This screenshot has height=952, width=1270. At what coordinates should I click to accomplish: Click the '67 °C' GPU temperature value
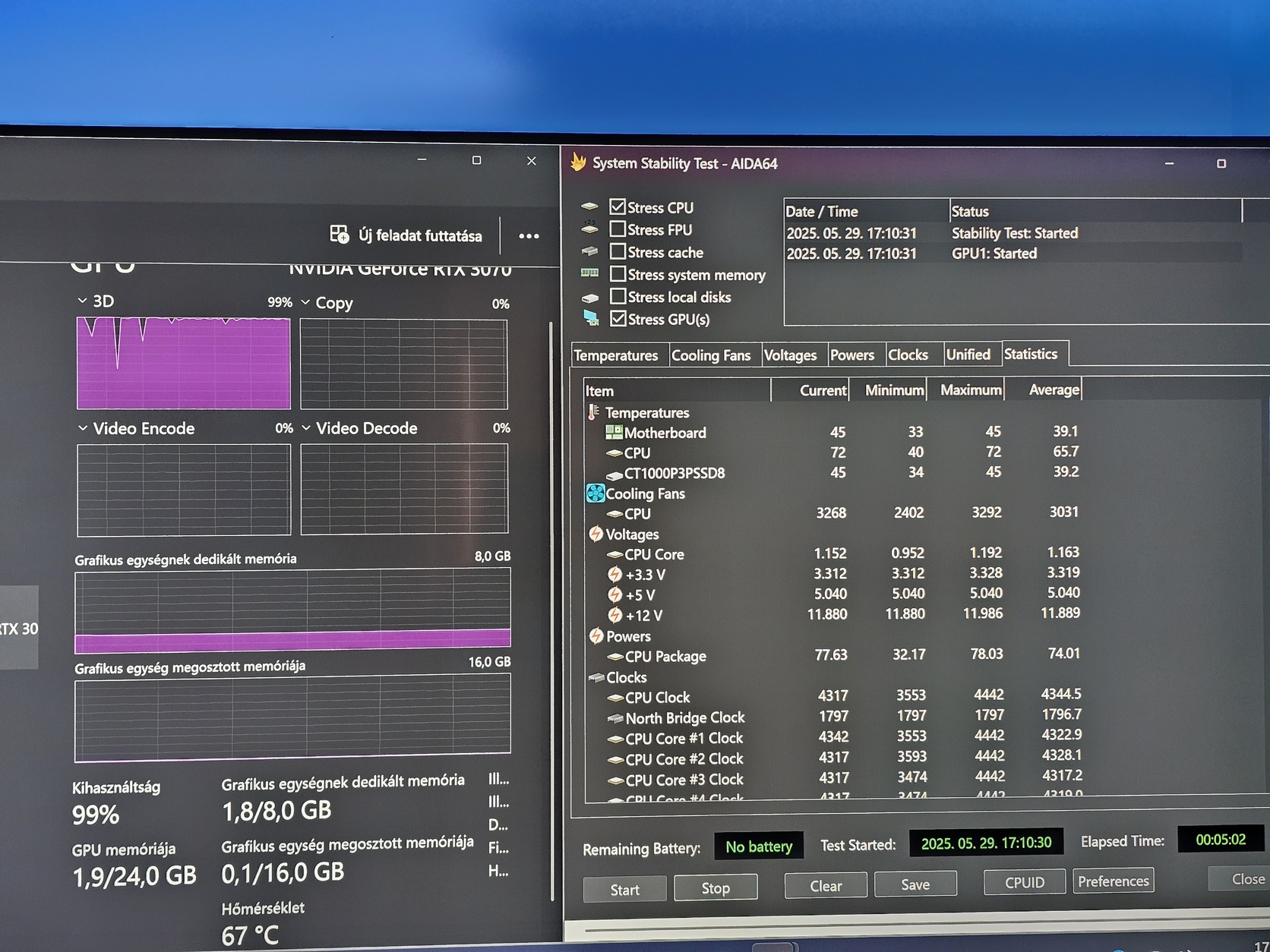click(250, 935)
